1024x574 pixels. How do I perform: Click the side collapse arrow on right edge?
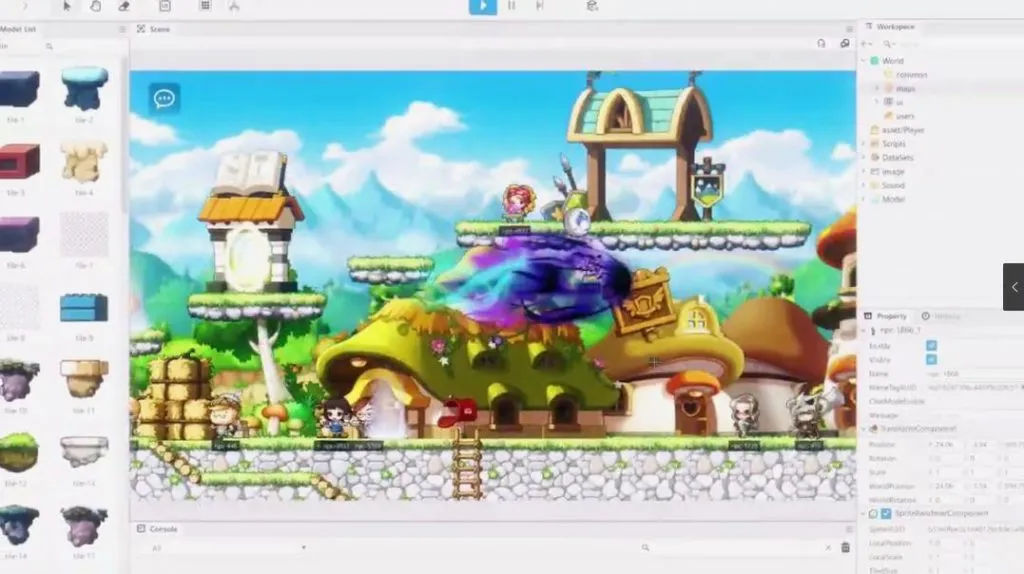point(1014,287)
